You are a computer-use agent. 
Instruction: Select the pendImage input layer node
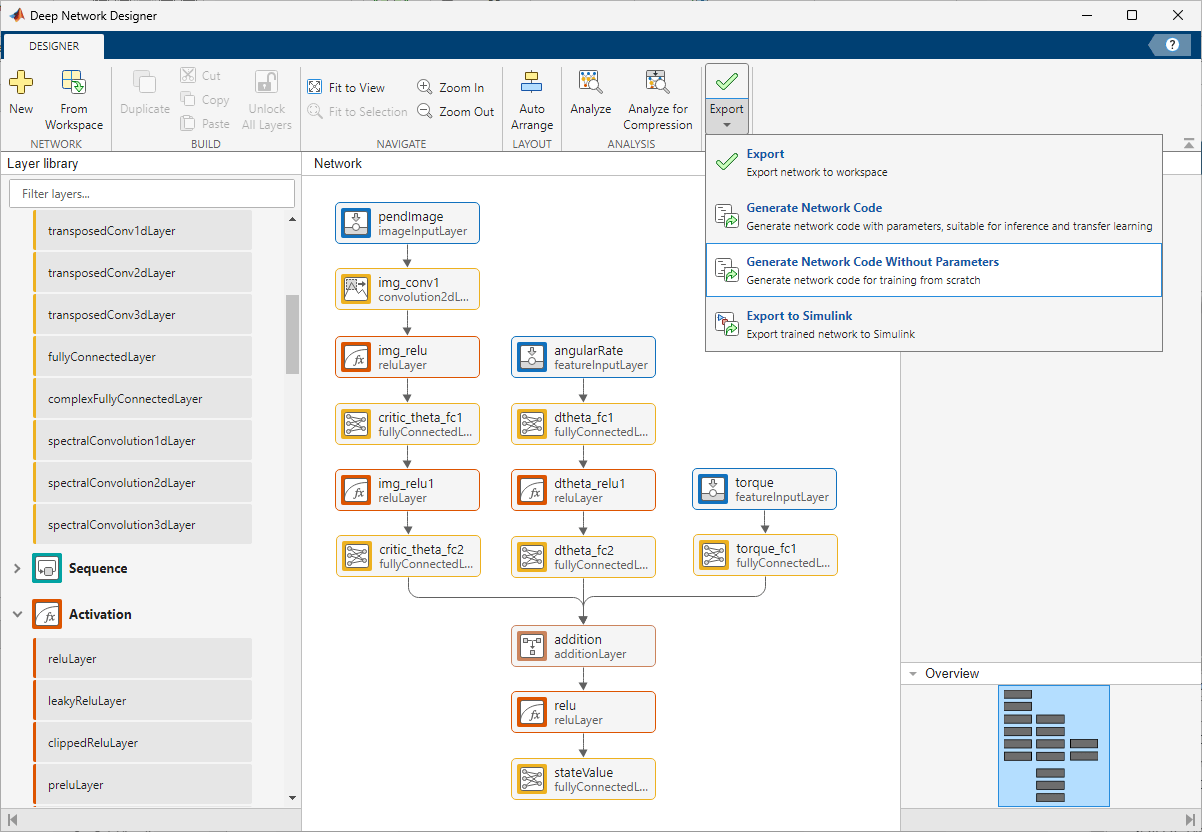[x=407, y=223]
